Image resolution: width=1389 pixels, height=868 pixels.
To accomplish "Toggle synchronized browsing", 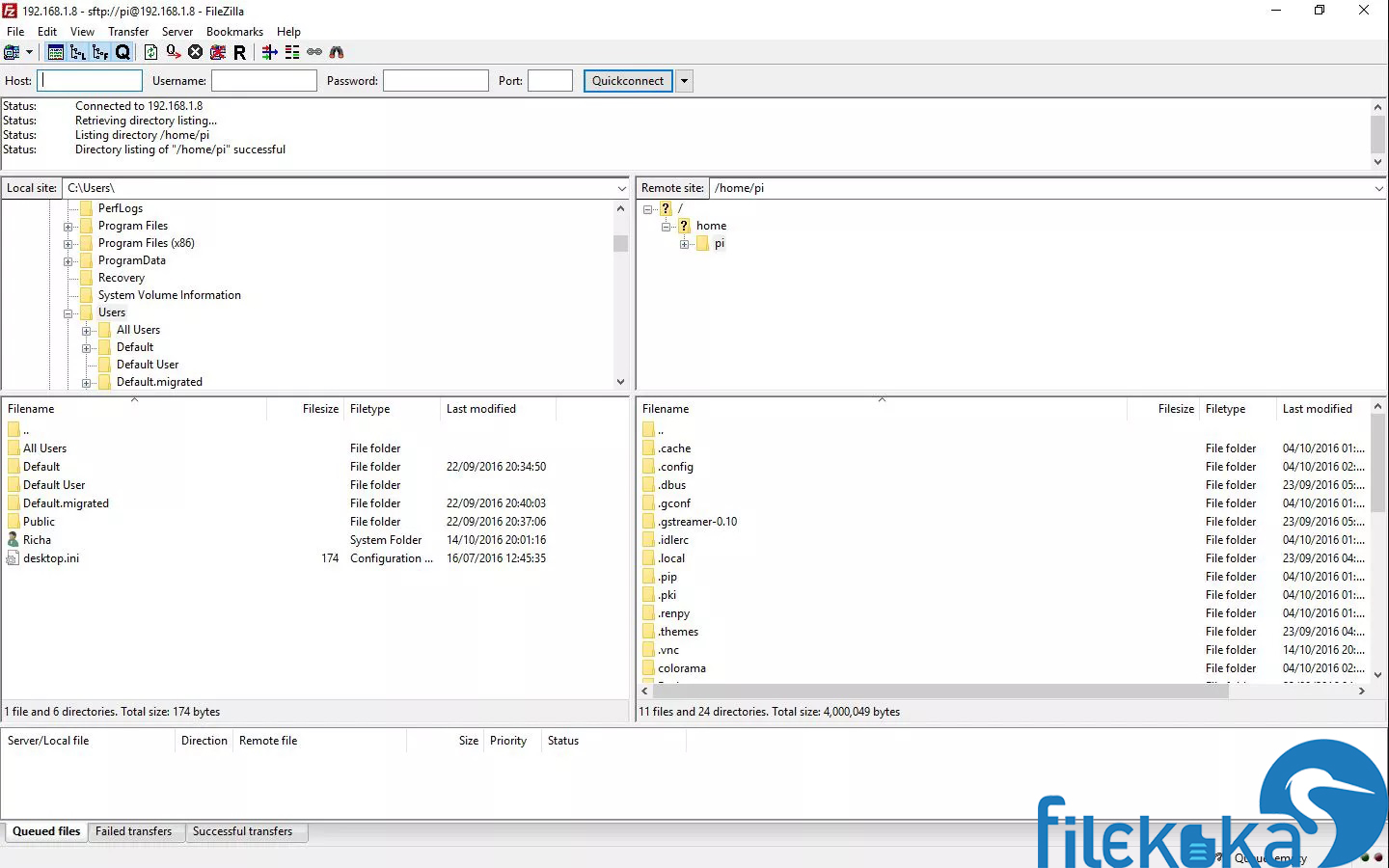I will (x=314, y=52).
